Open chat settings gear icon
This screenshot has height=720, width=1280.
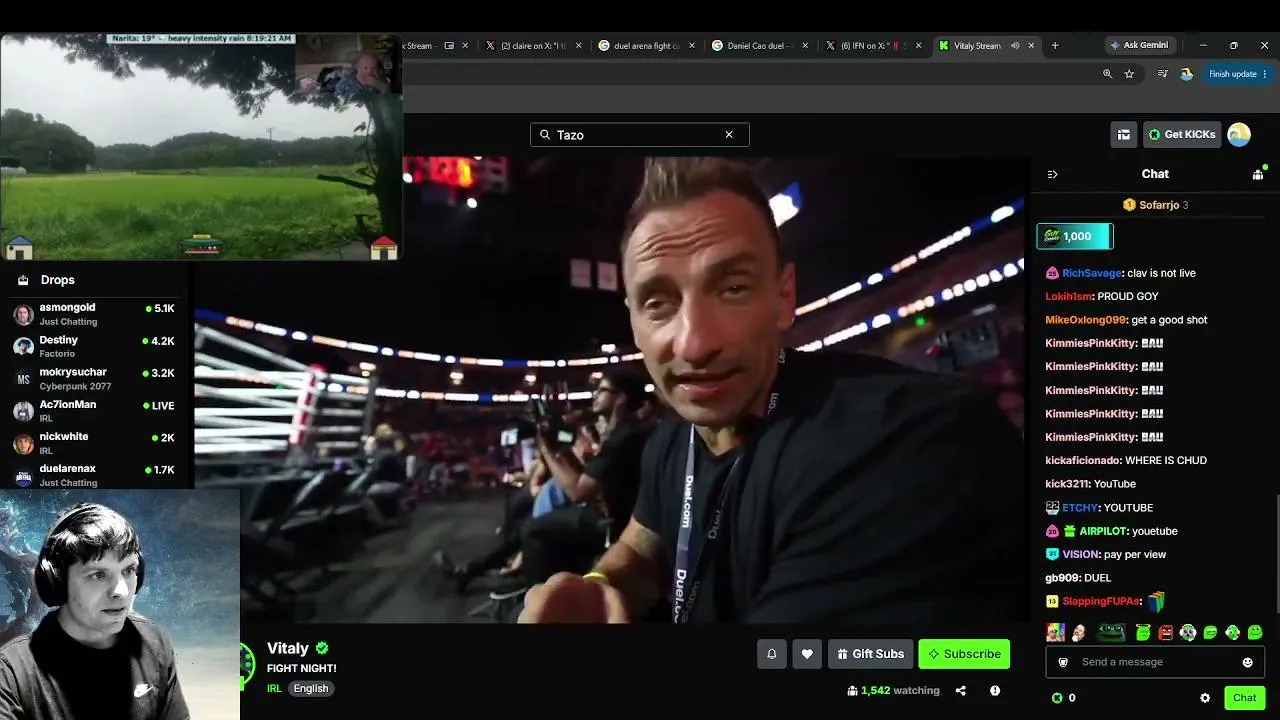pyautogui.click(x=1205, y=698)
